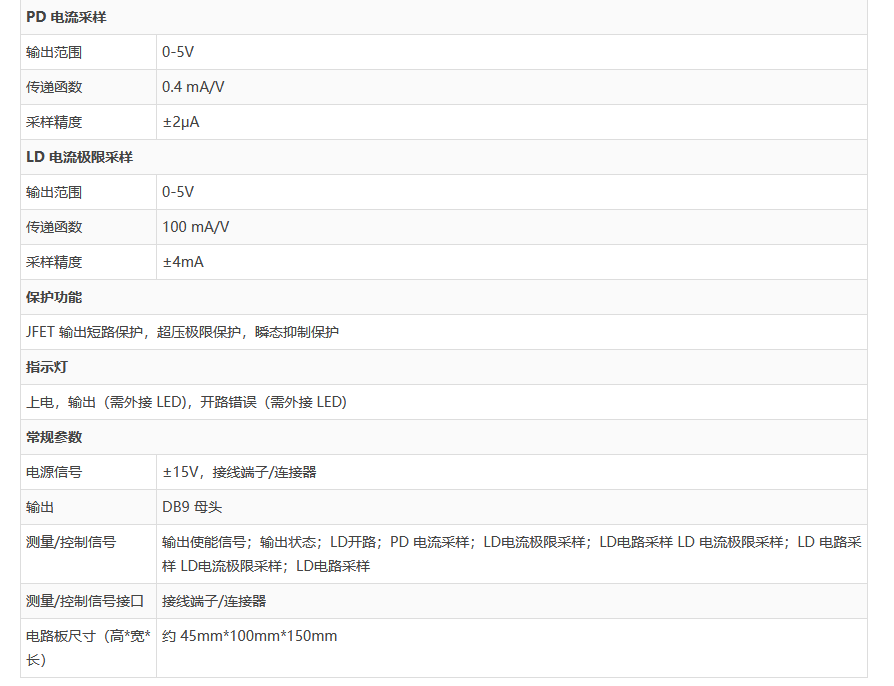Click the 测量/控制信号 row label
894x686 pixels.
71,542
